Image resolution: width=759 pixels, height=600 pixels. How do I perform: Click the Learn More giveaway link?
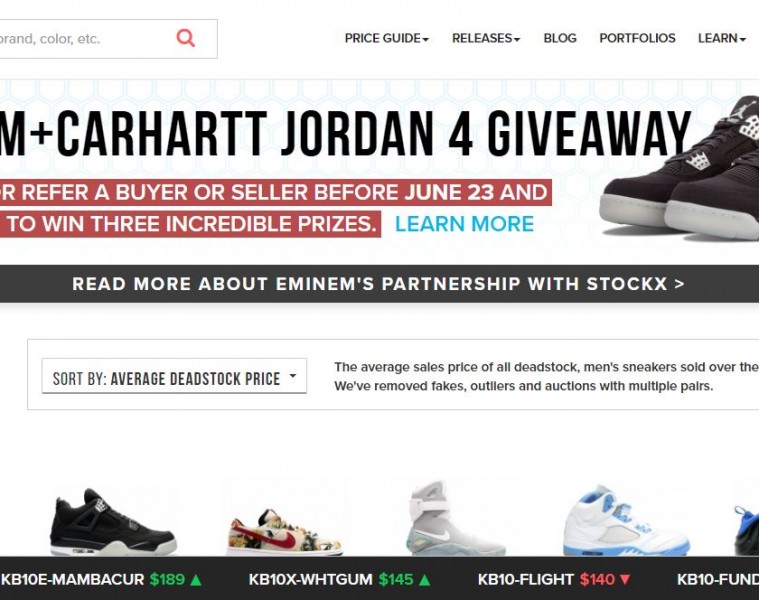(x=464, y=224)
